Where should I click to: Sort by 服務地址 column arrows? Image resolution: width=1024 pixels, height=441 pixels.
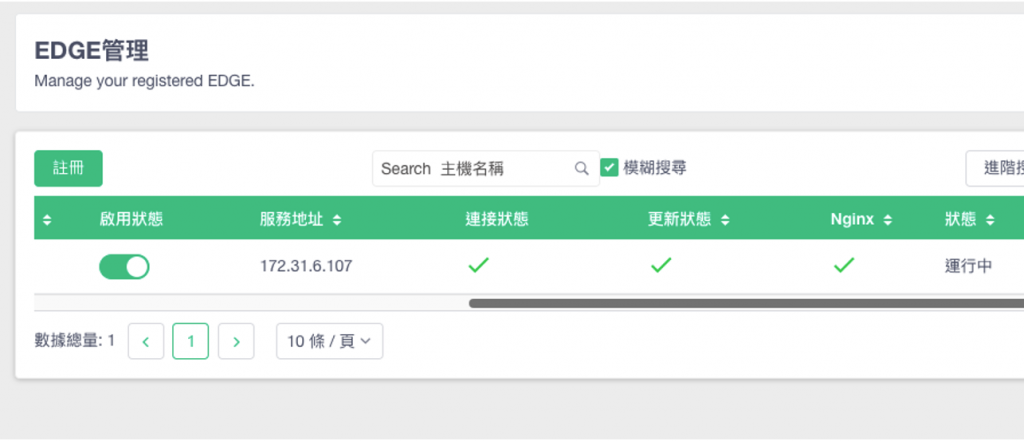point(337,220)
